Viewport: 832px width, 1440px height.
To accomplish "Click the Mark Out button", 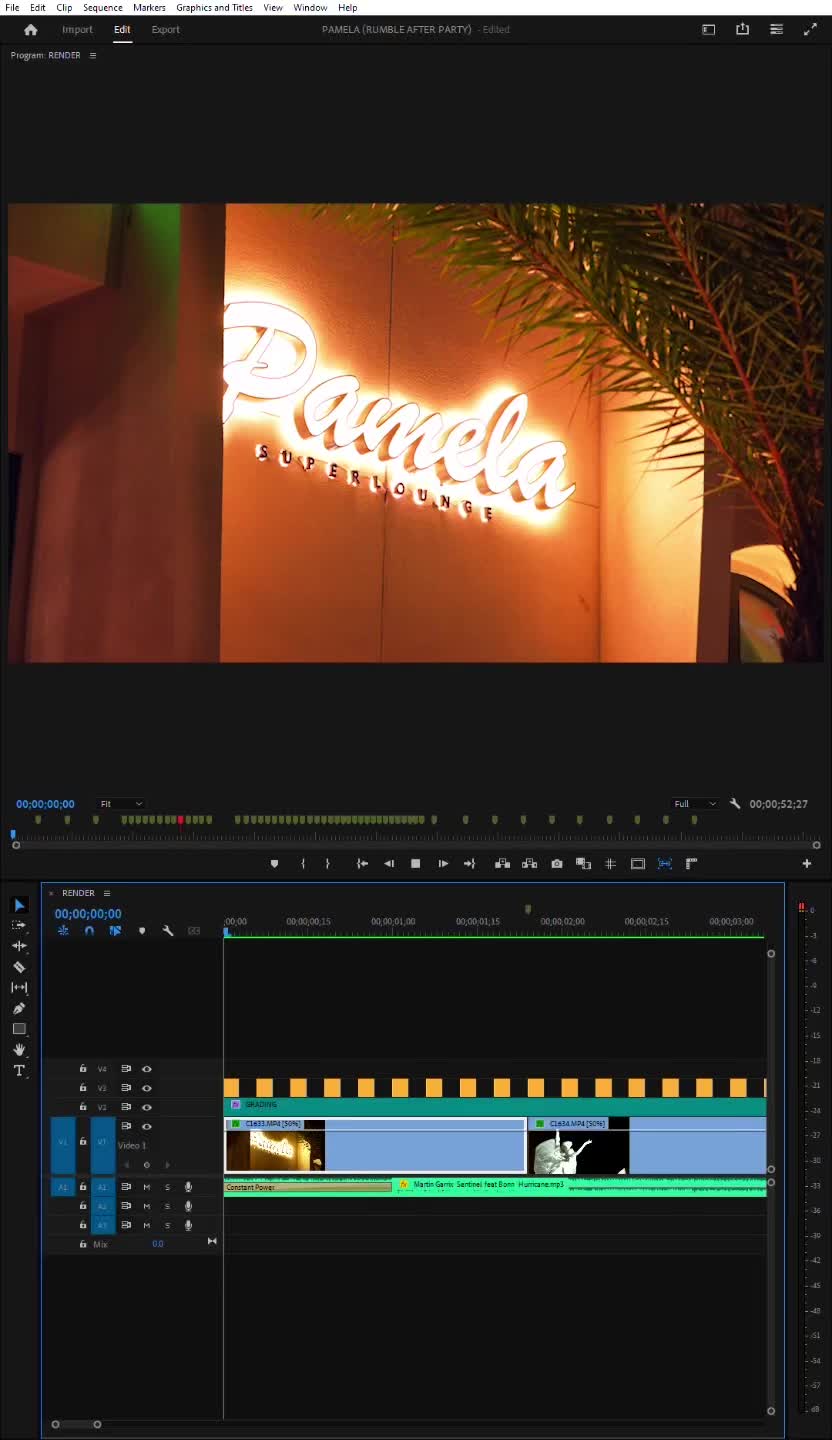I will (x=327, y=864).
